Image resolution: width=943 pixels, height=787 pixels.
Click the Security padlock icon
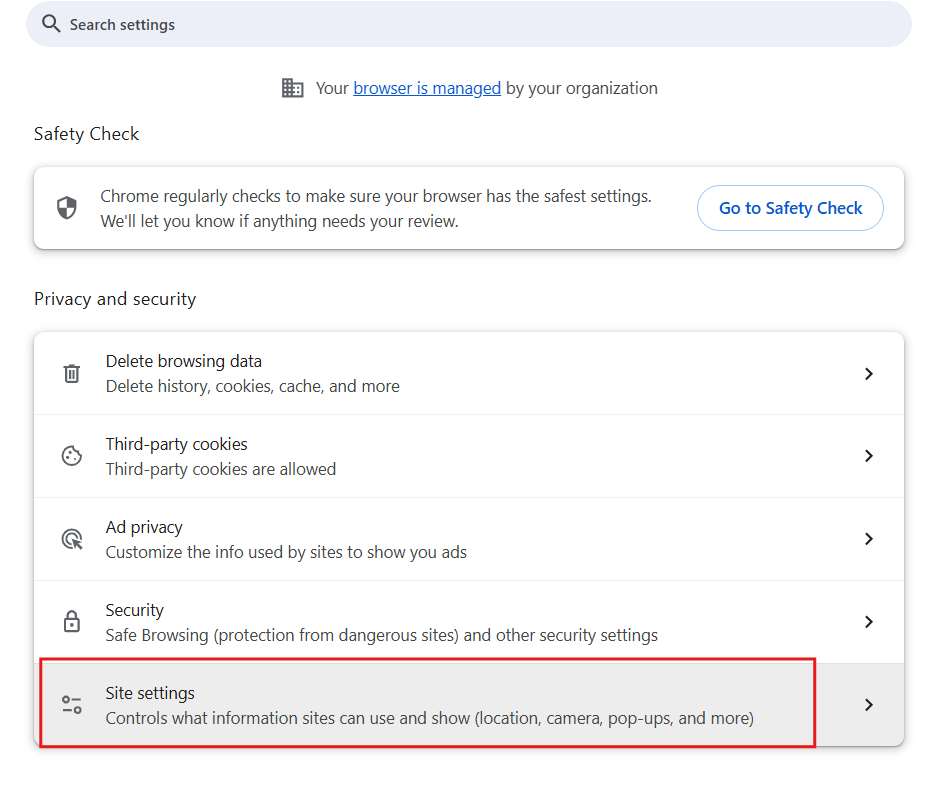tap(72, 622)
